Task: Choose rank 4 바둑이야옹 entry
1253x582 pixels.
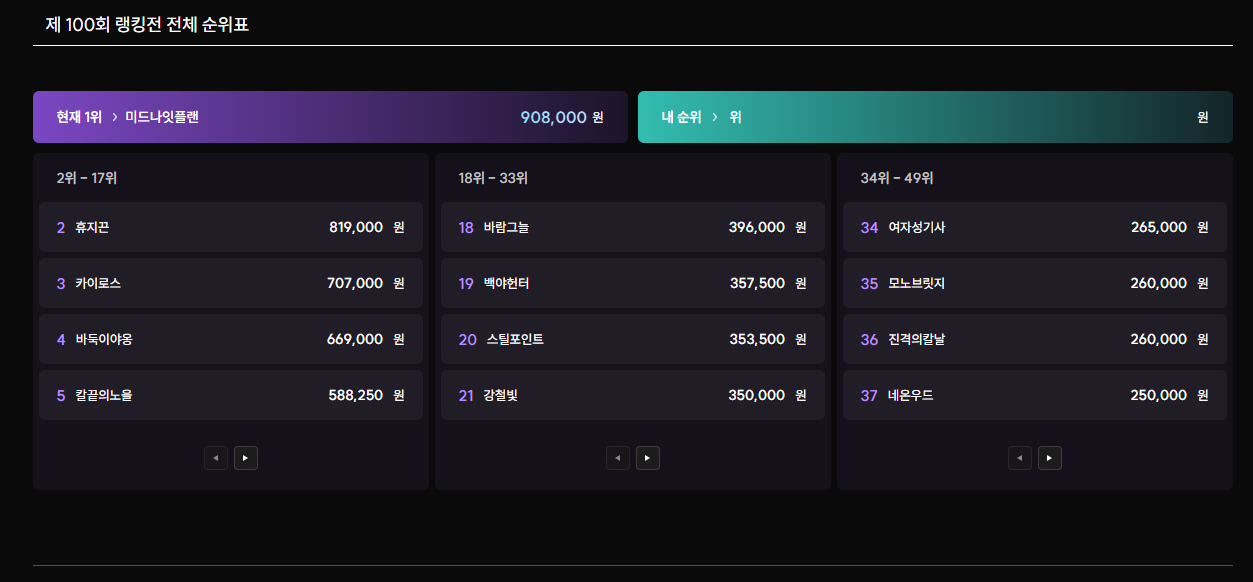Action: pyautogui.click(x=230, y=339)
